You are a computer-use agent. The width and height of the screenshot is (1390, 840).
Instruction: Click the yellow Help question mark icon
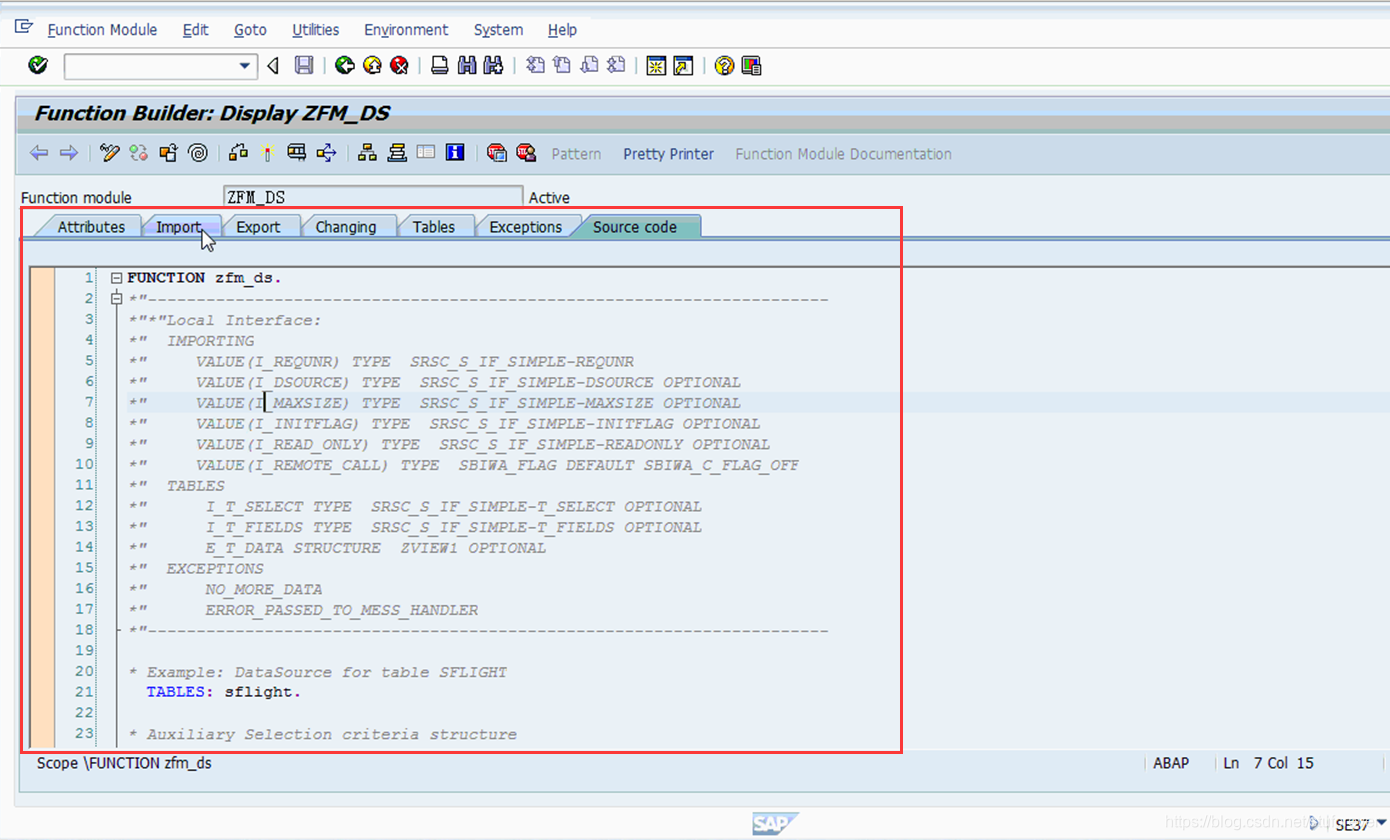tap(724, 66)
